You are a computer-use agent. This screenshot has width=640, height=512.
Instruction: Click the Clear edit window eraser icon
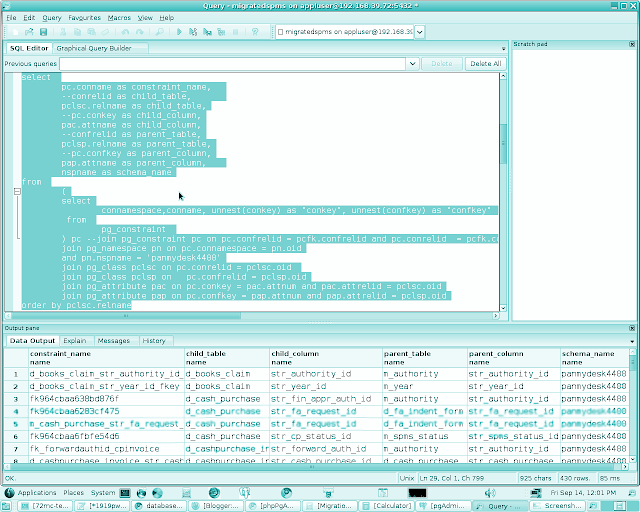coord(105,32)
